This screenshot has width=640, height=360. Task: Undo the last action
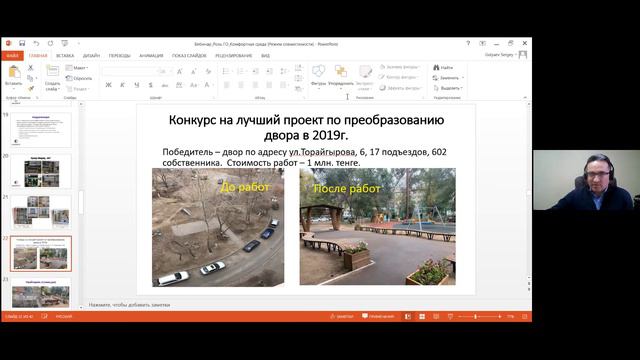click(36, 43)
